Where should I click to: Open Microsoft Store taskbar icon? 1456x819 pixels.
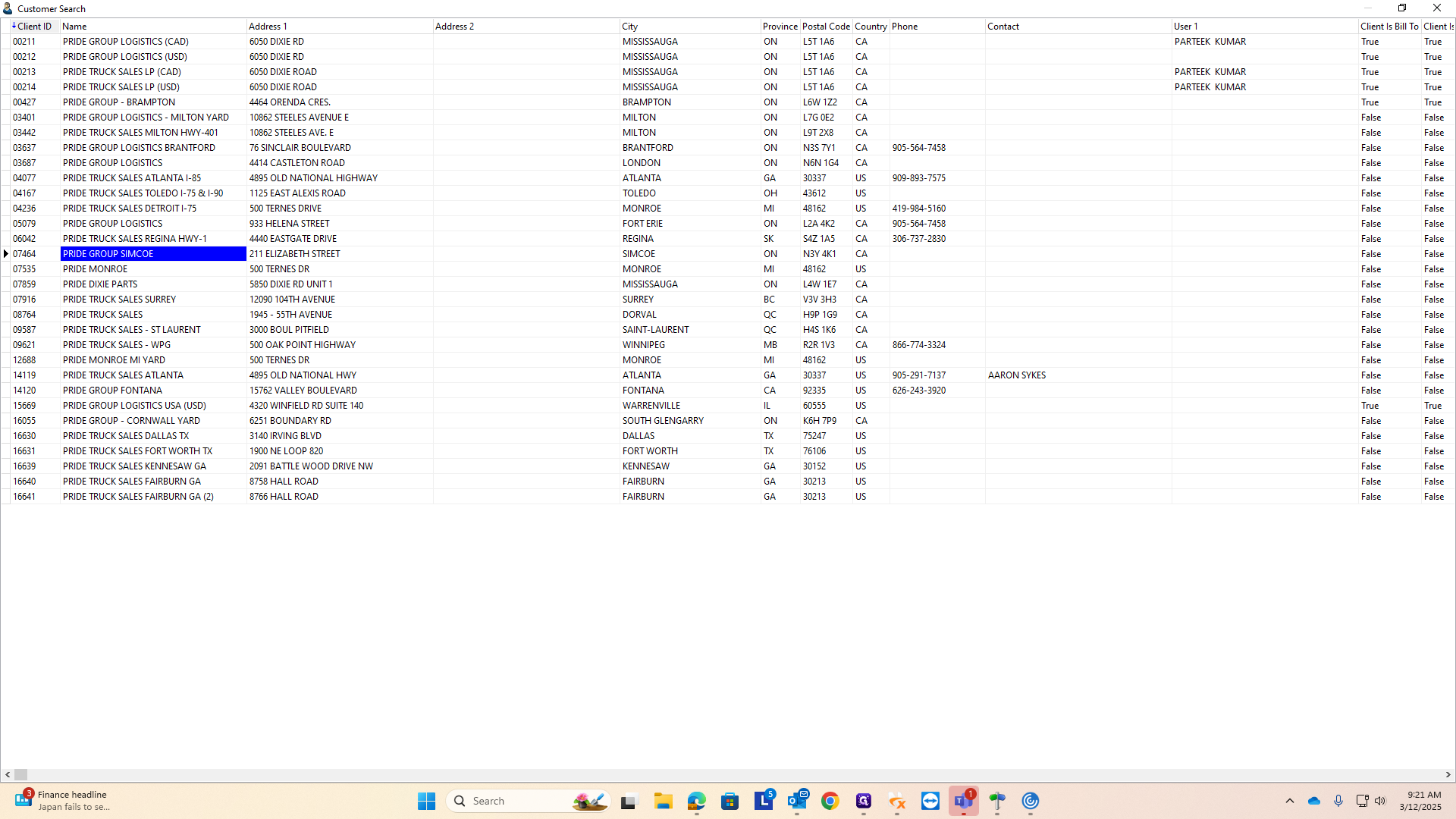click(x=730, y=801)
